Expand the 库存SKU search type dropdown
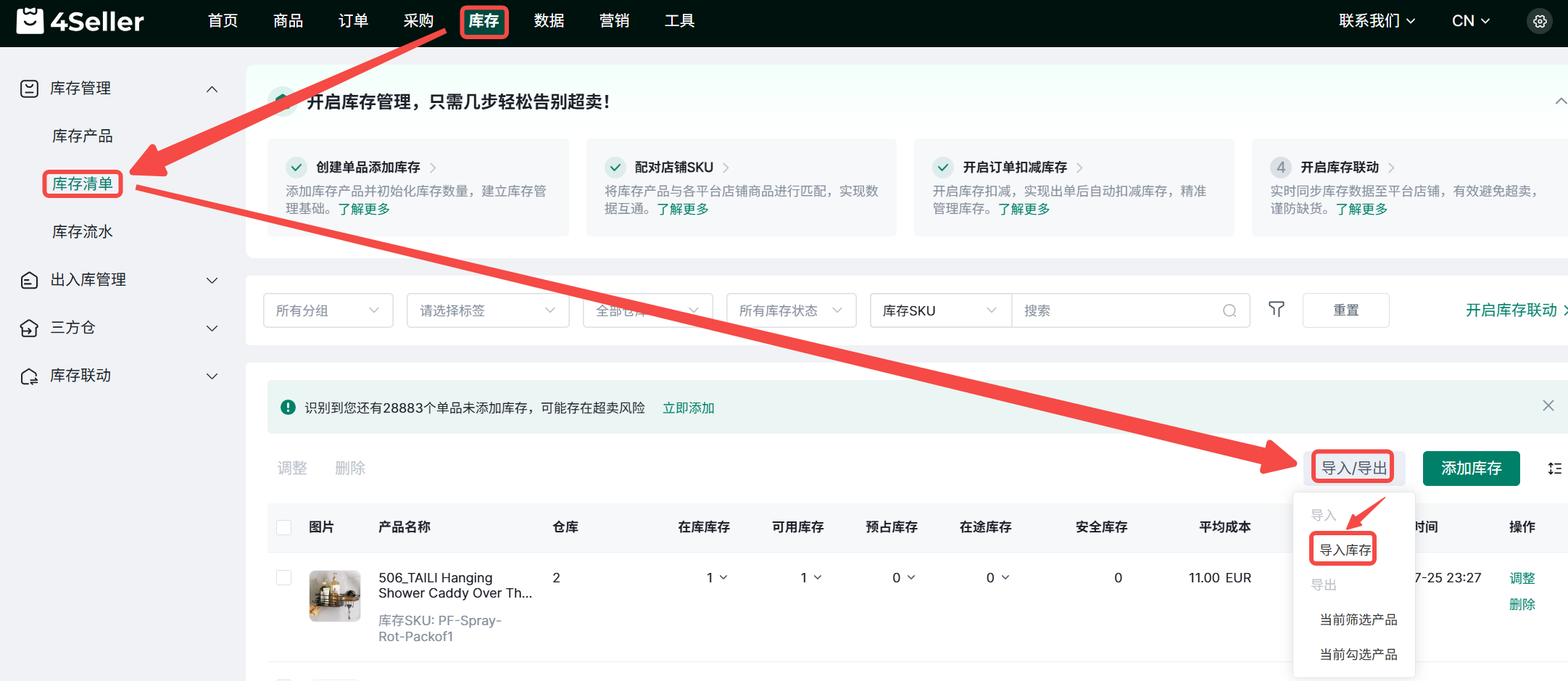The width and height of the screenshot is (1568, 681). tap(939, 310)
